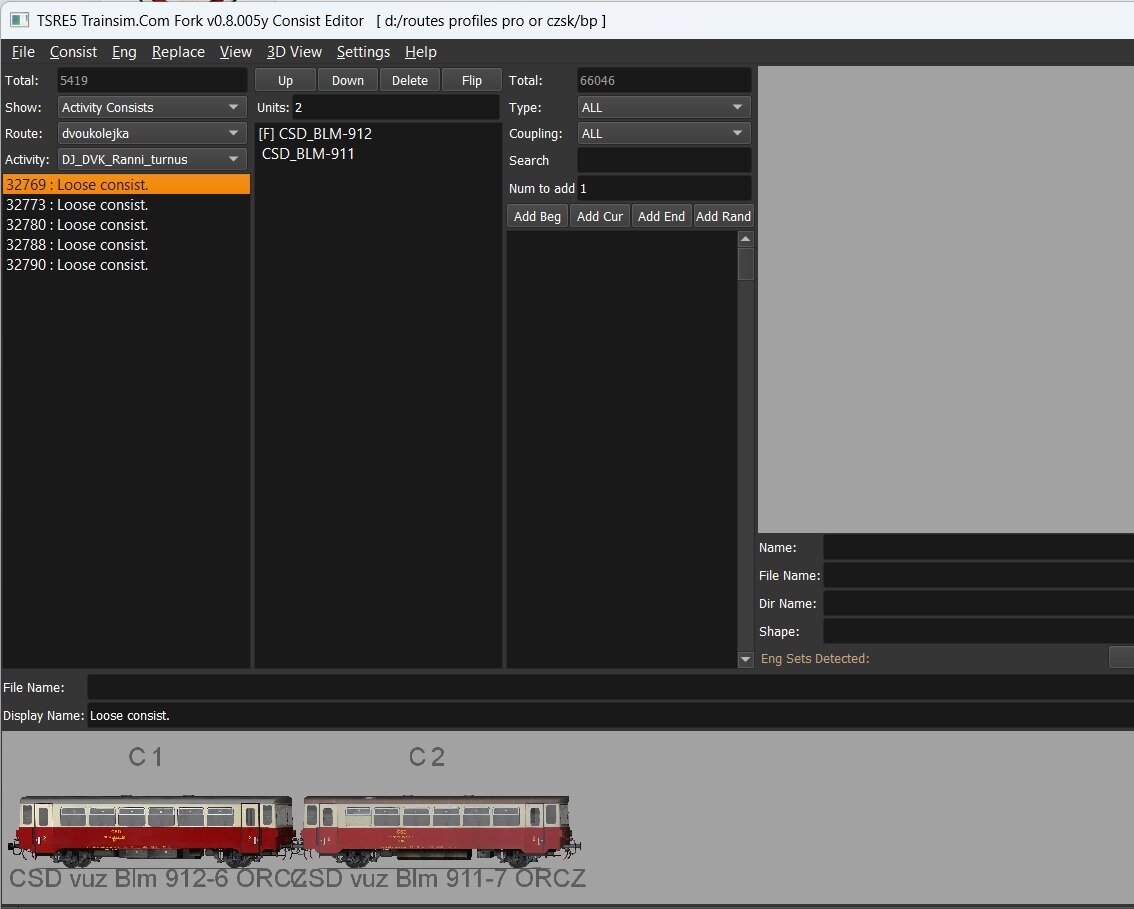This screenshot has height=909, width=1134.
Task: Open the Activity dropdown DJ_DVK_Ranni_turnus
Action: click(152, 159)
